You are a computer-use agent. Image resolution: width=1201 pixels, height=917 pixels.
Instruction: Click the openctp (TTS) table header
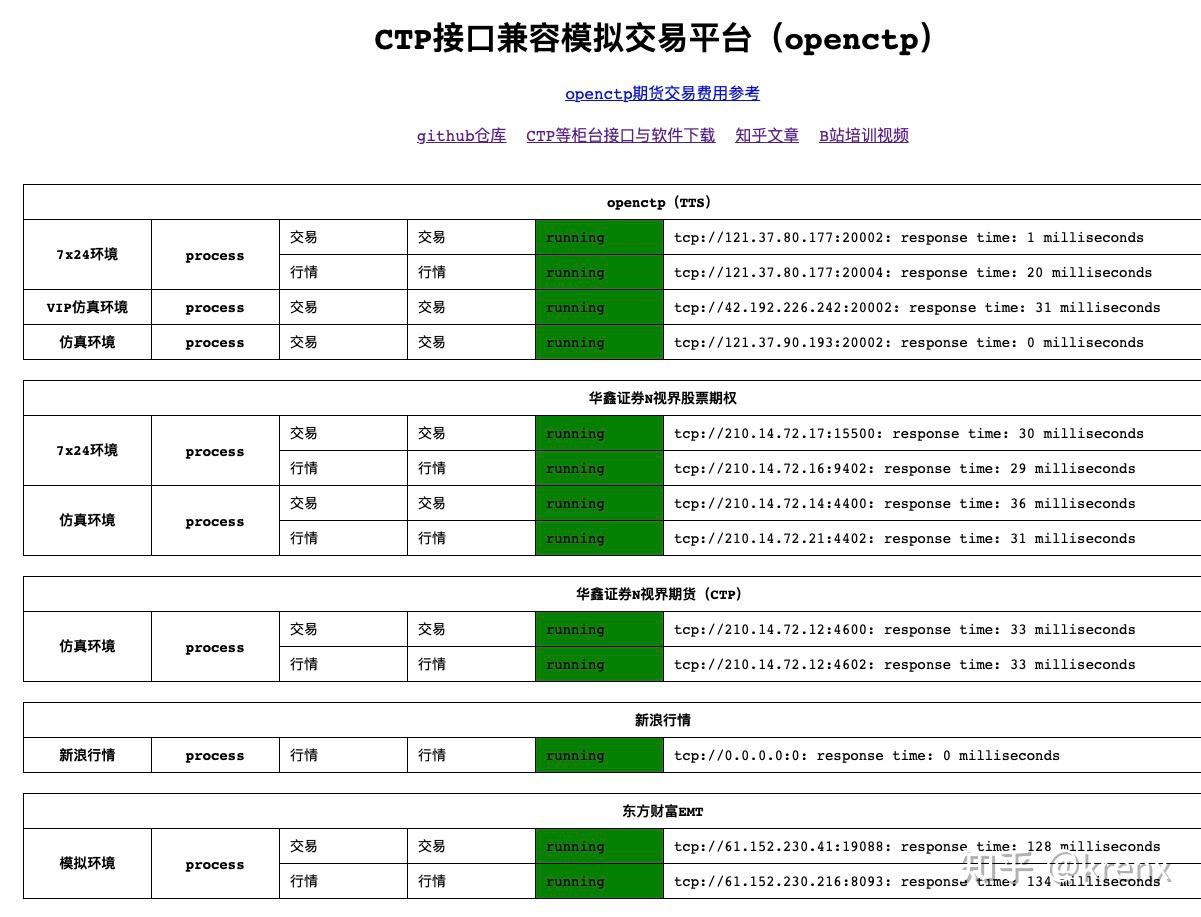662,202
